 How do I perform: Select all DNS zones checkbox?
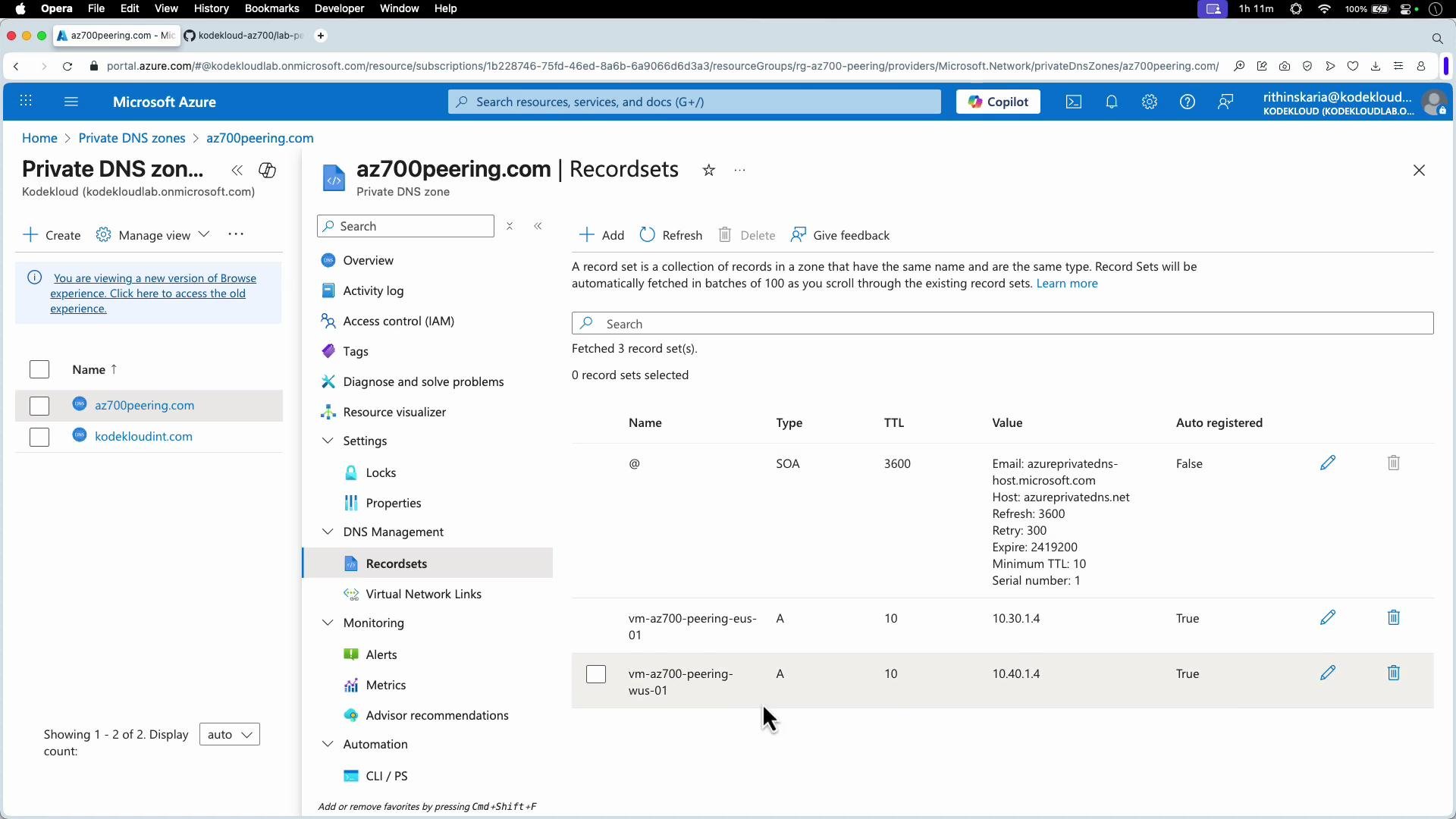[x=39, y=369]
